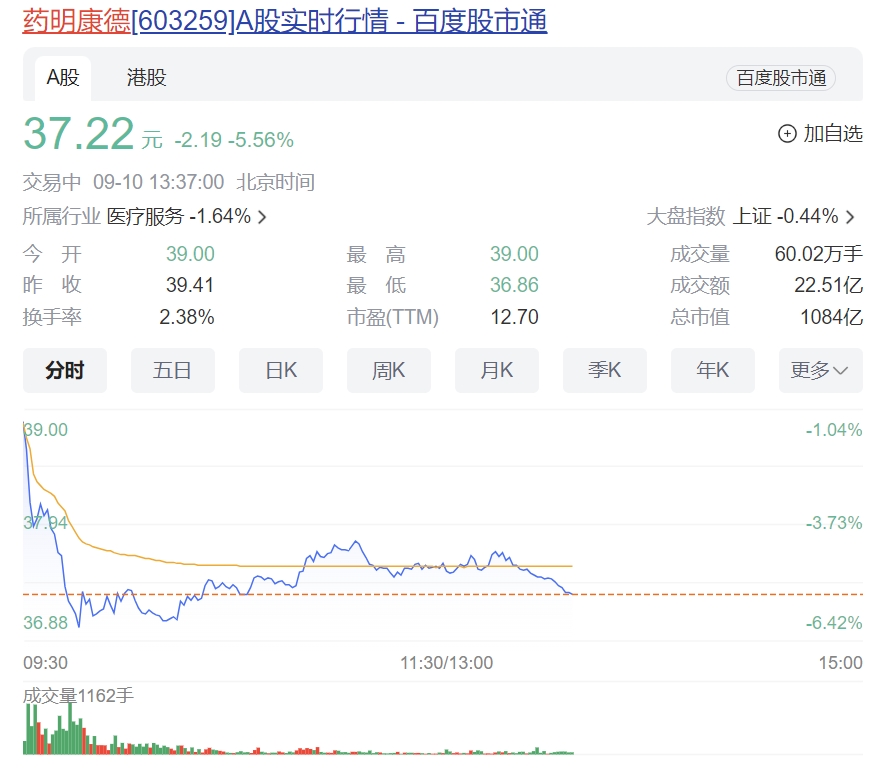Switch to the 周K chart tab
The height and width of the screenshot is (771, 879).
pos(388,370)
